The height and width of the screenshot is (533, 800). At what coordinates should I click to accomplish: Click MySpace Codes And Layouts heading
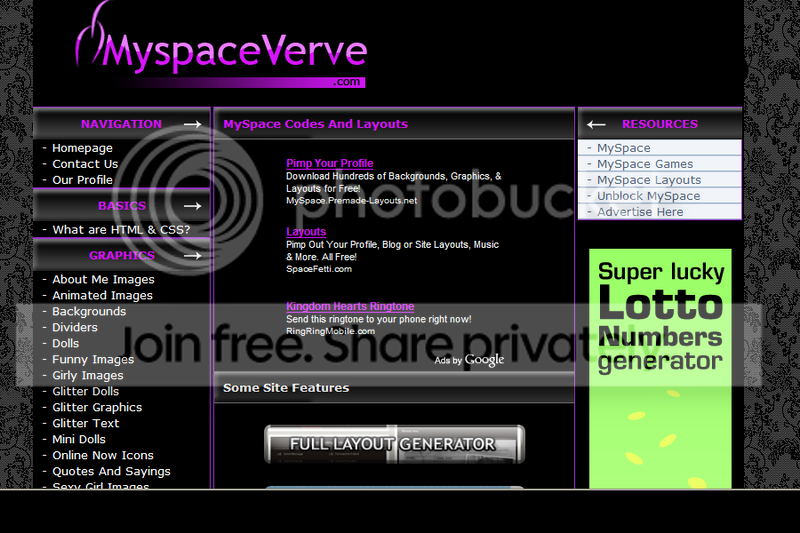click(315, 124)
